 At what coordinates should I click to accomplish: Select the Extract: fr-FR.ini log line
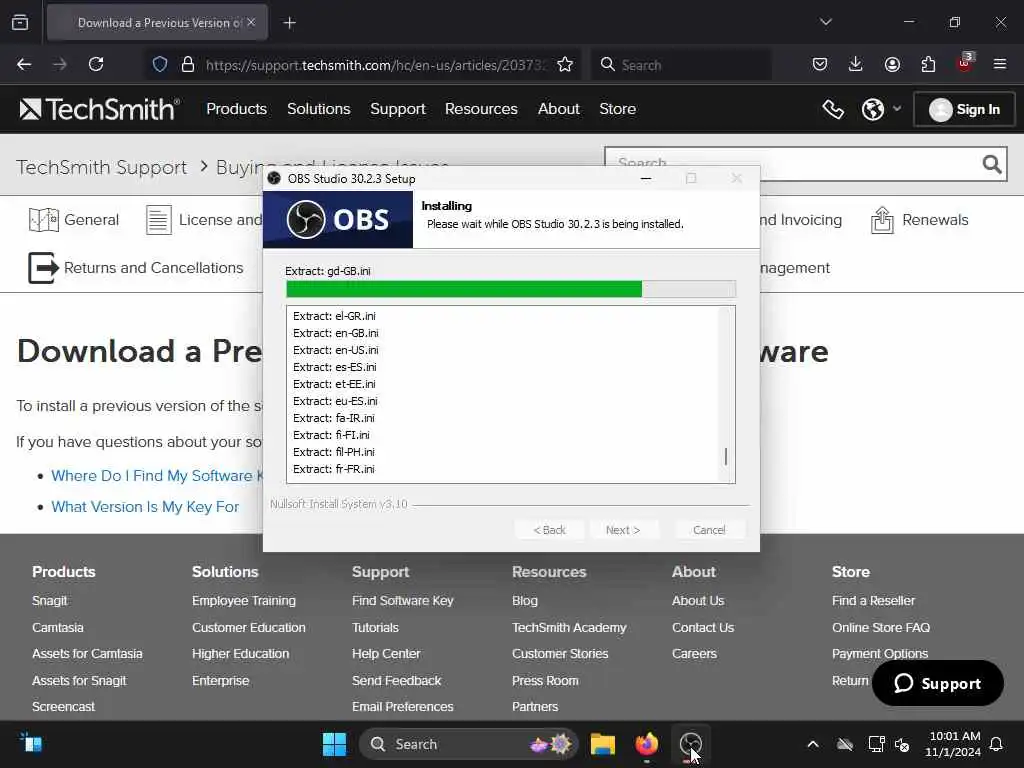point(334,469)
